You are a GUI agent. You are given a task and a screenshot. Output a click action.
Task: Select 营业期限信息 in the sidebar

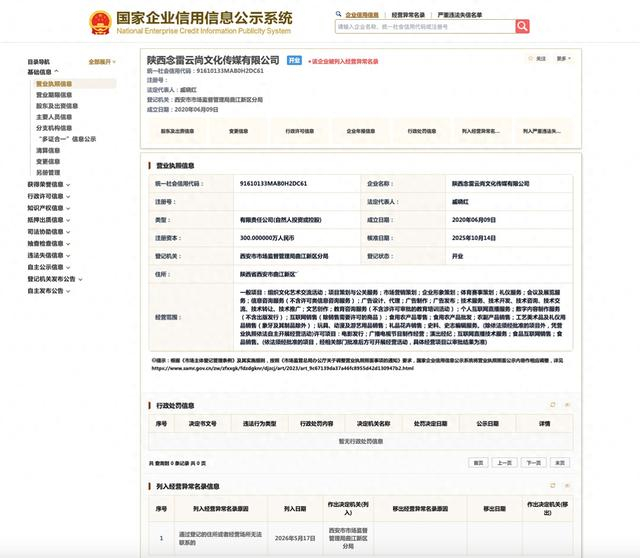coord(54,95)
